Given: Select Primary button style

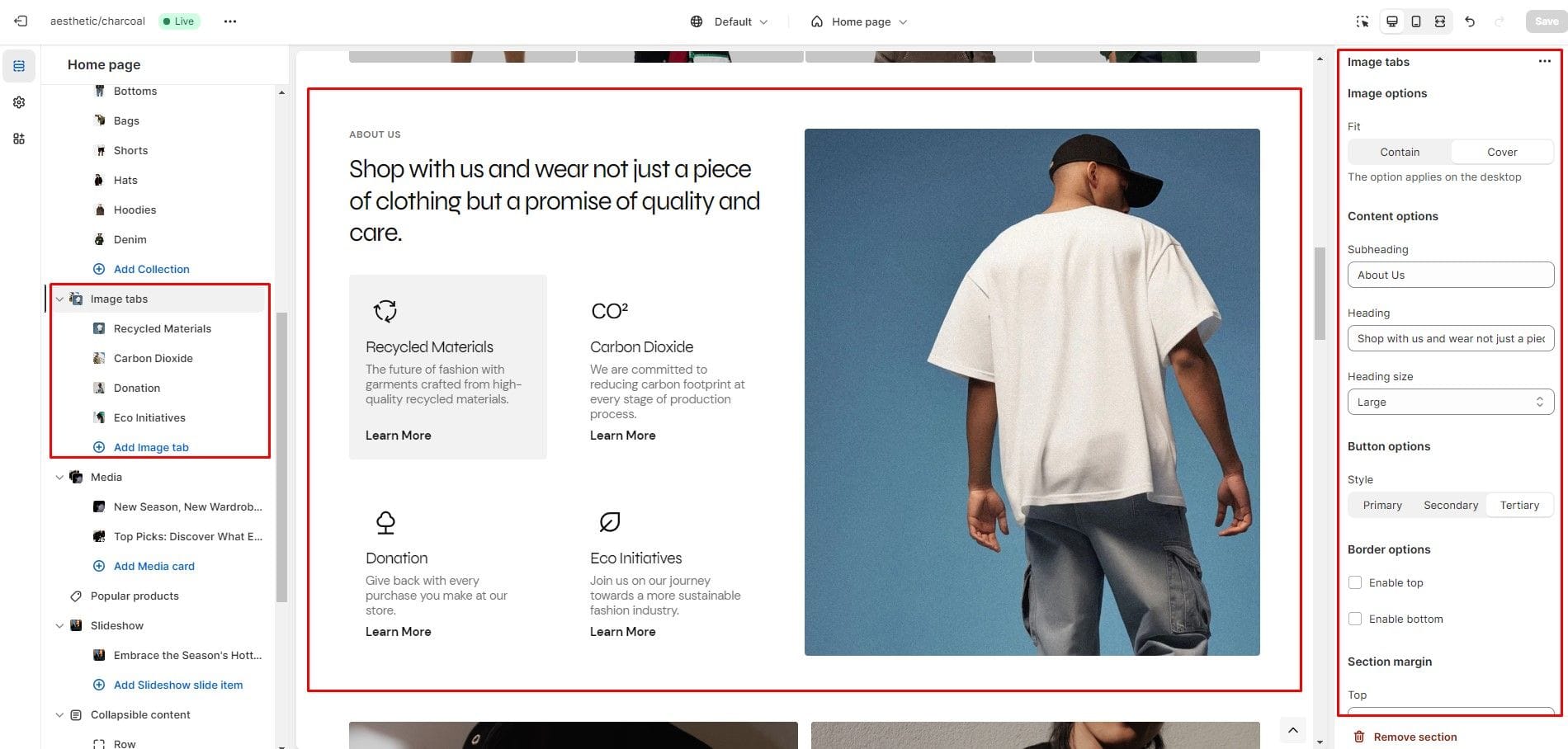Looking at the screenshot, I should click(x=1382, y=505).
